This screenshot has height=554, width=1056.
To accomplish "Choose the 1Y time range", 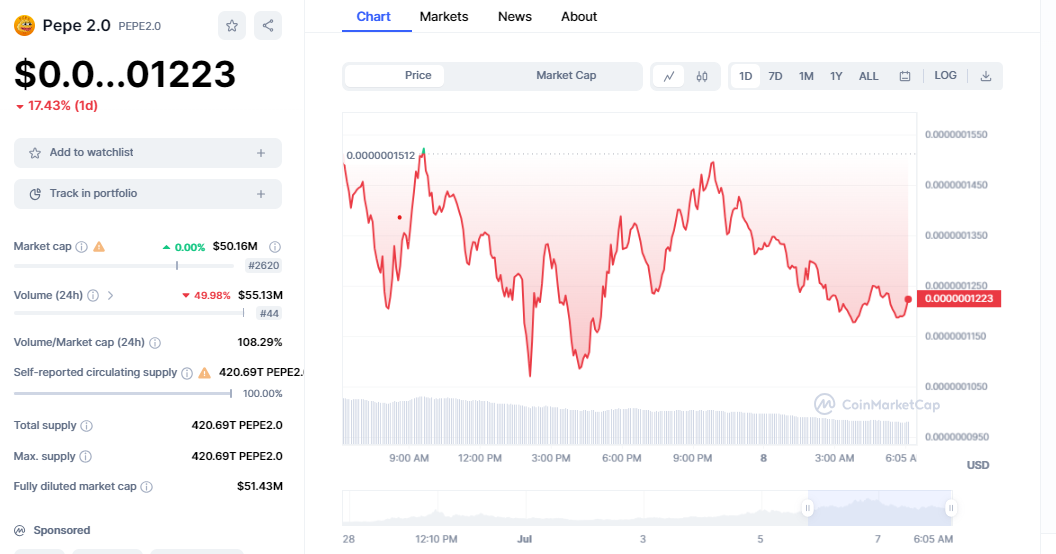I will point(836,76).
